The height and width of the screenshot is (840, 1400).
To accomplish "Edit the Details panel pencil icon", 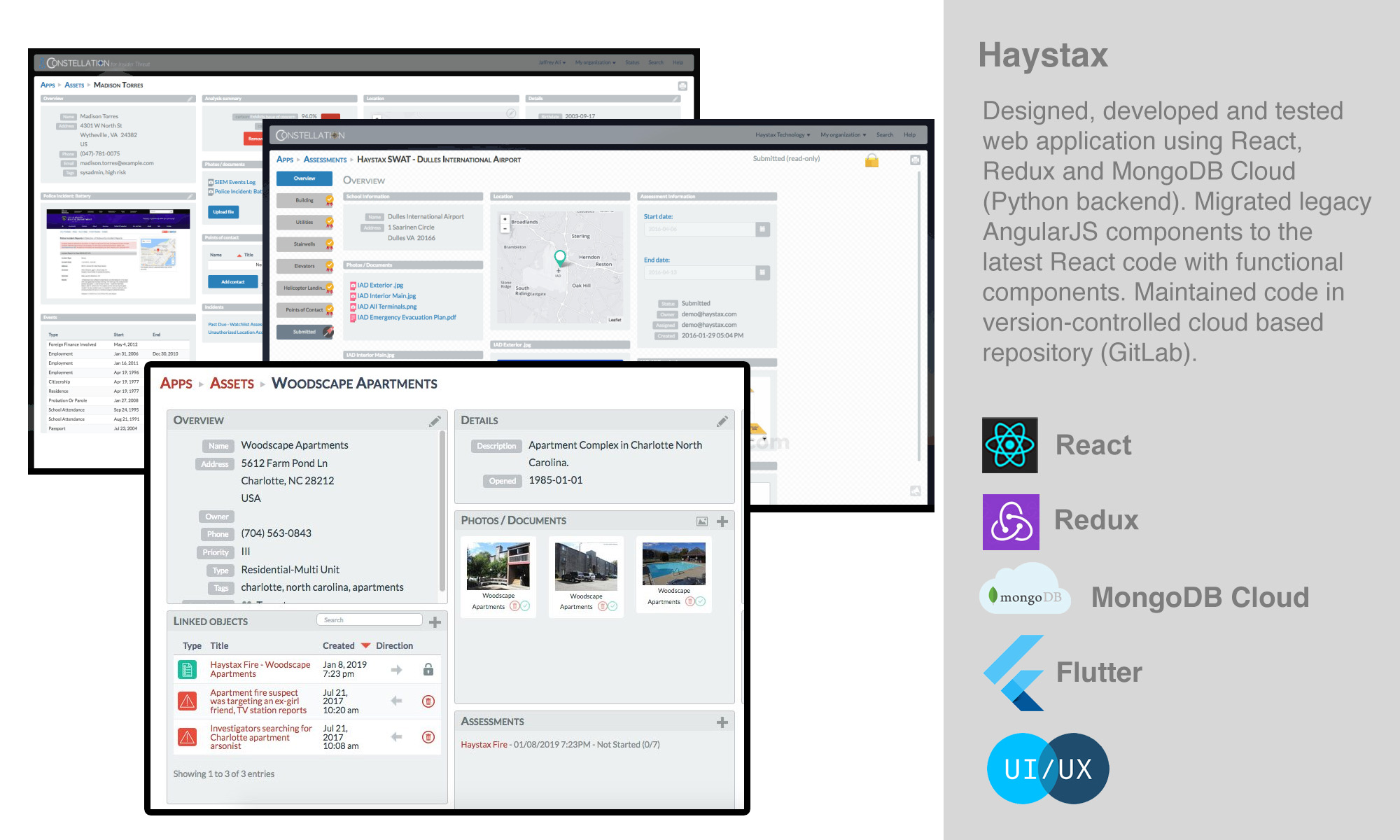I will point(722,421).
